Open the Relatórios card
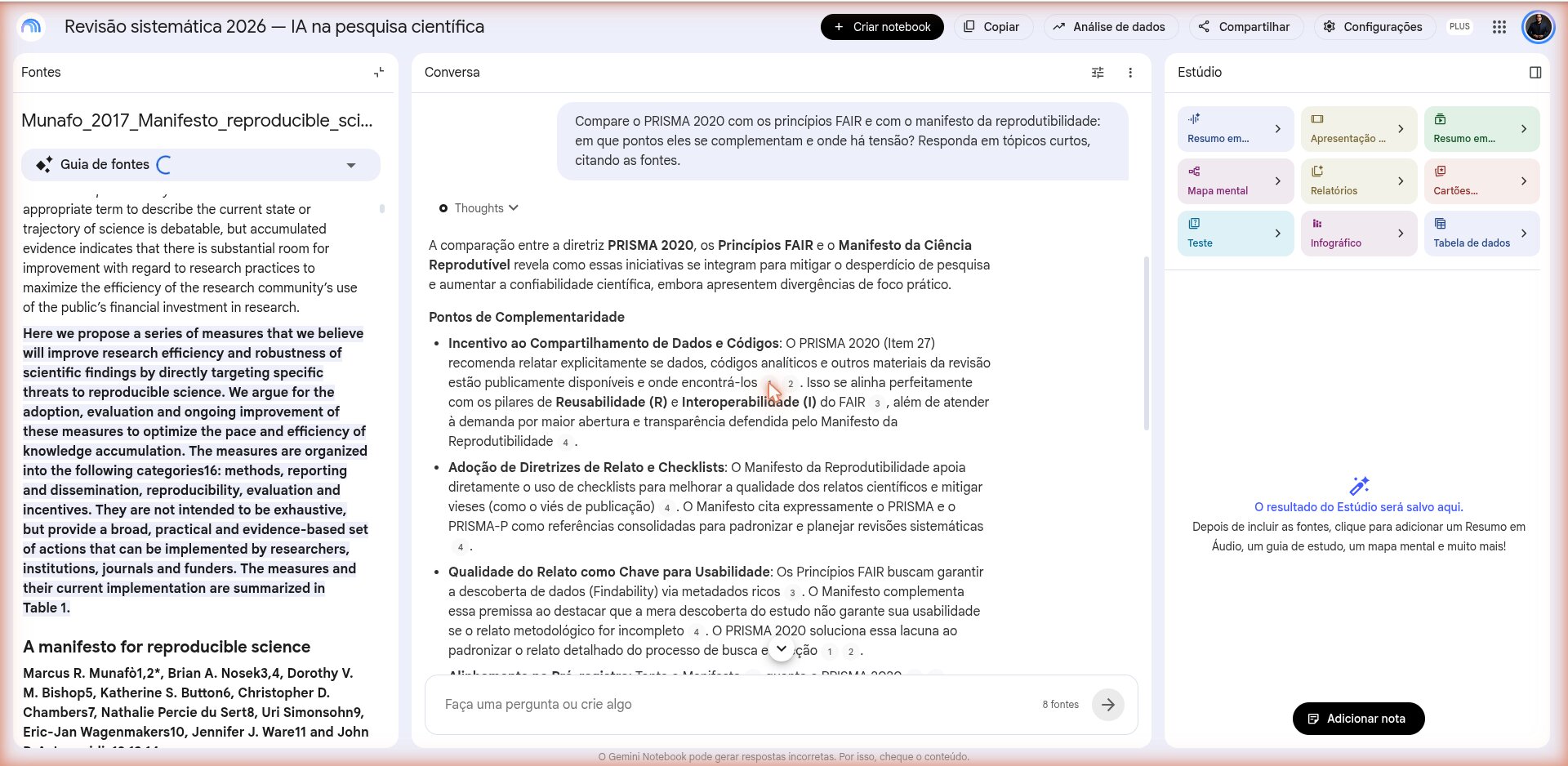The height and width of the screenshot is (766, 1568). 1359,181
